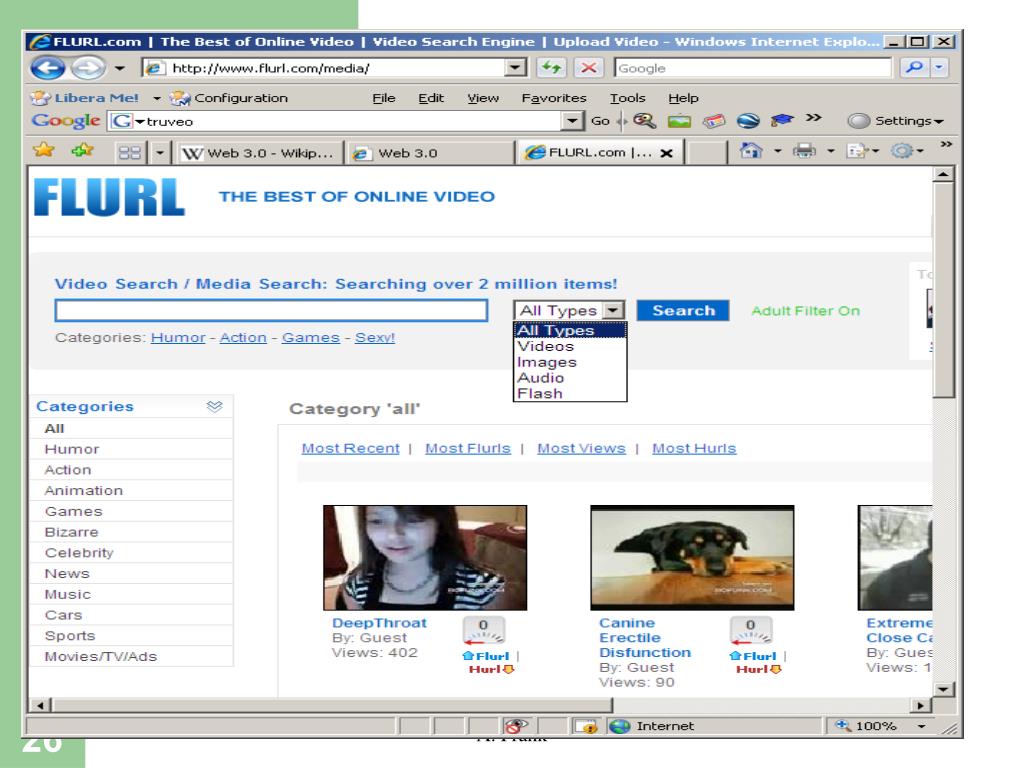
Task: Click the yellow Favorites star icon
Action: 44,151
